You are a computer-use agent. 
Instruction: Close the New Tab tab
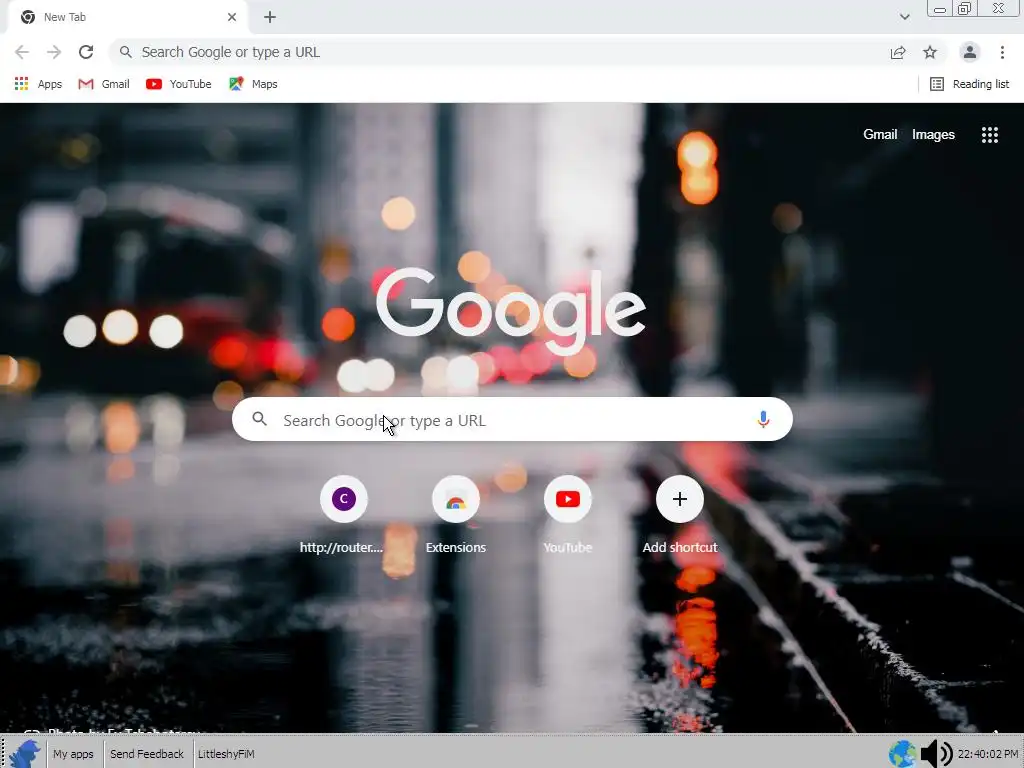click(232, 17)
